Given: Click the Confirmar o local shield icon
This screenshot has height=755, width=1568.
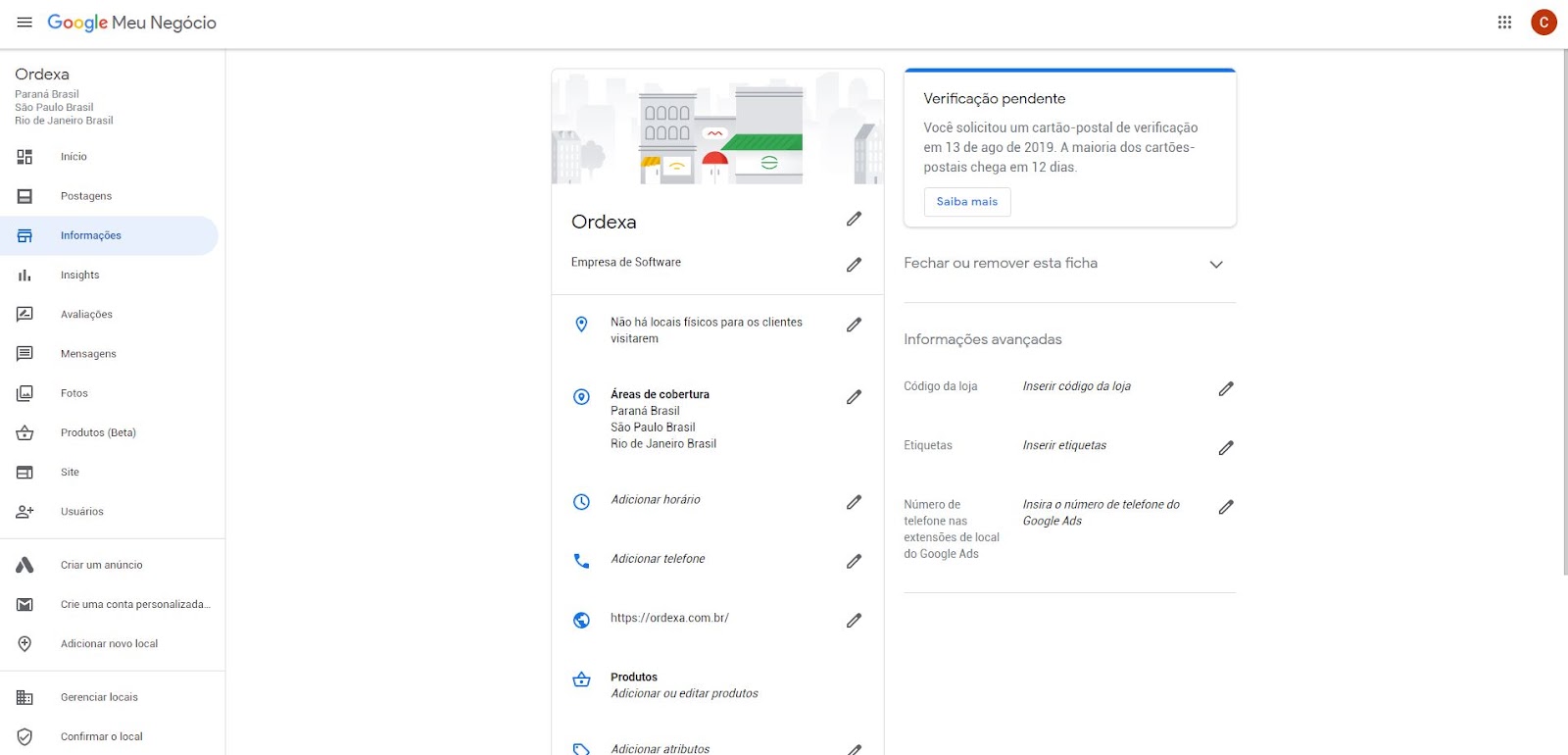Looking at the screenshot, I should tap(24, 736).
